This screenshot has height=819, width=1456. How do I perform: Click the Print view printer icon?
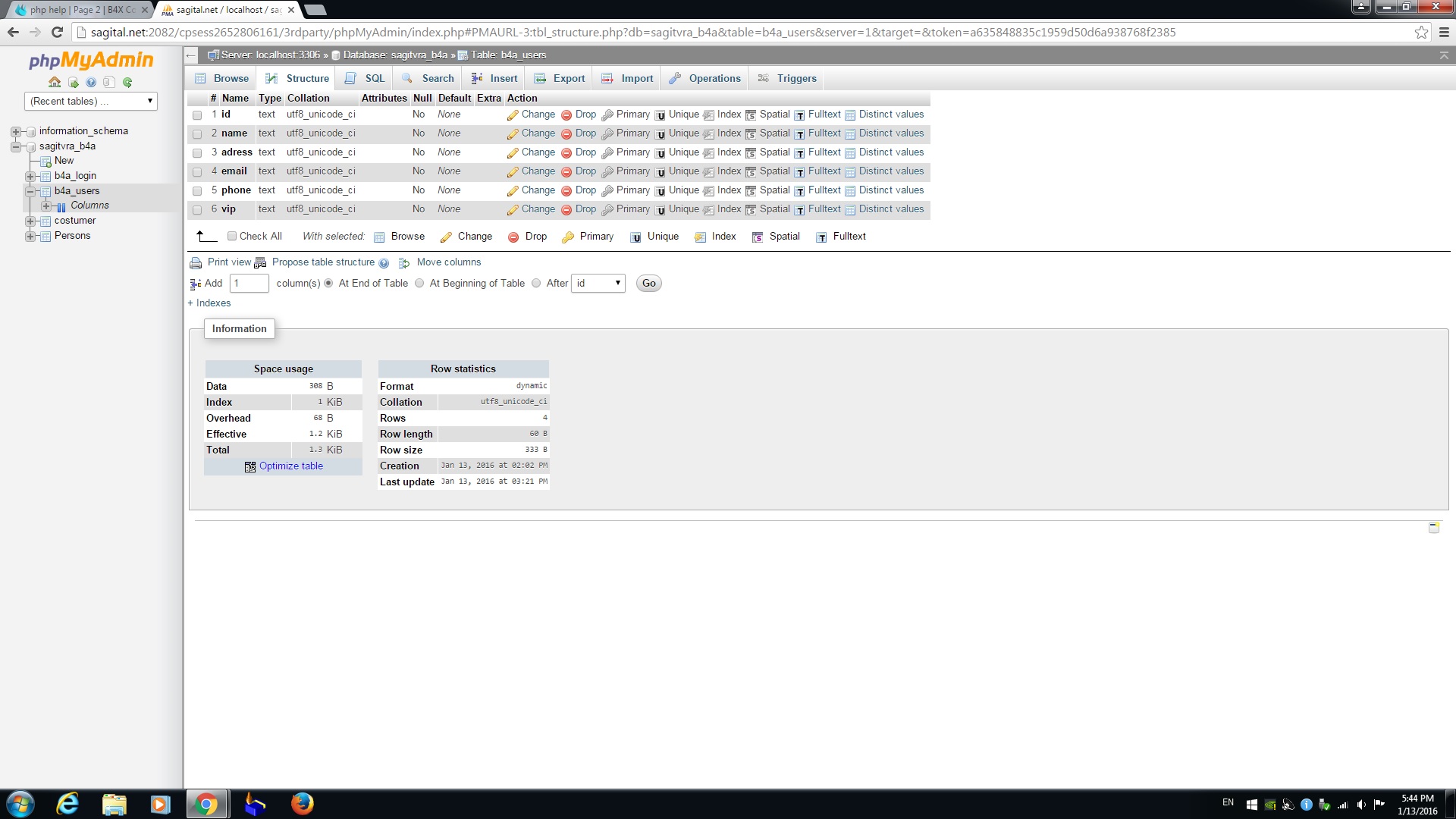tap(196, 263)
